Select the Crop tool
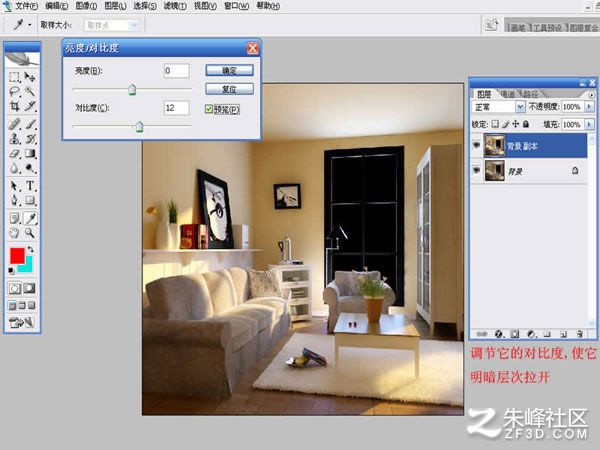This screenshot has height=450, width=600. pos(15,106)
